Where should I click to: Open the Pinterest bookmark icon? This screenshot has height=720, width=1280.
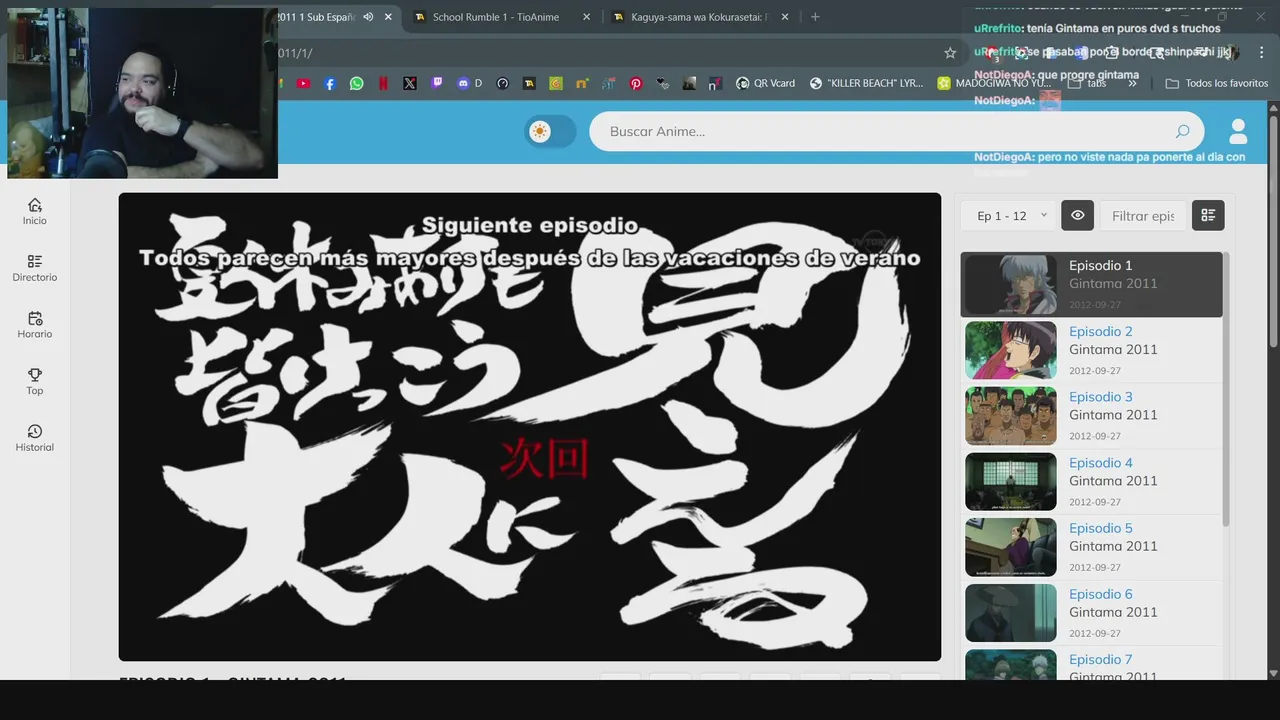[636, 83]
